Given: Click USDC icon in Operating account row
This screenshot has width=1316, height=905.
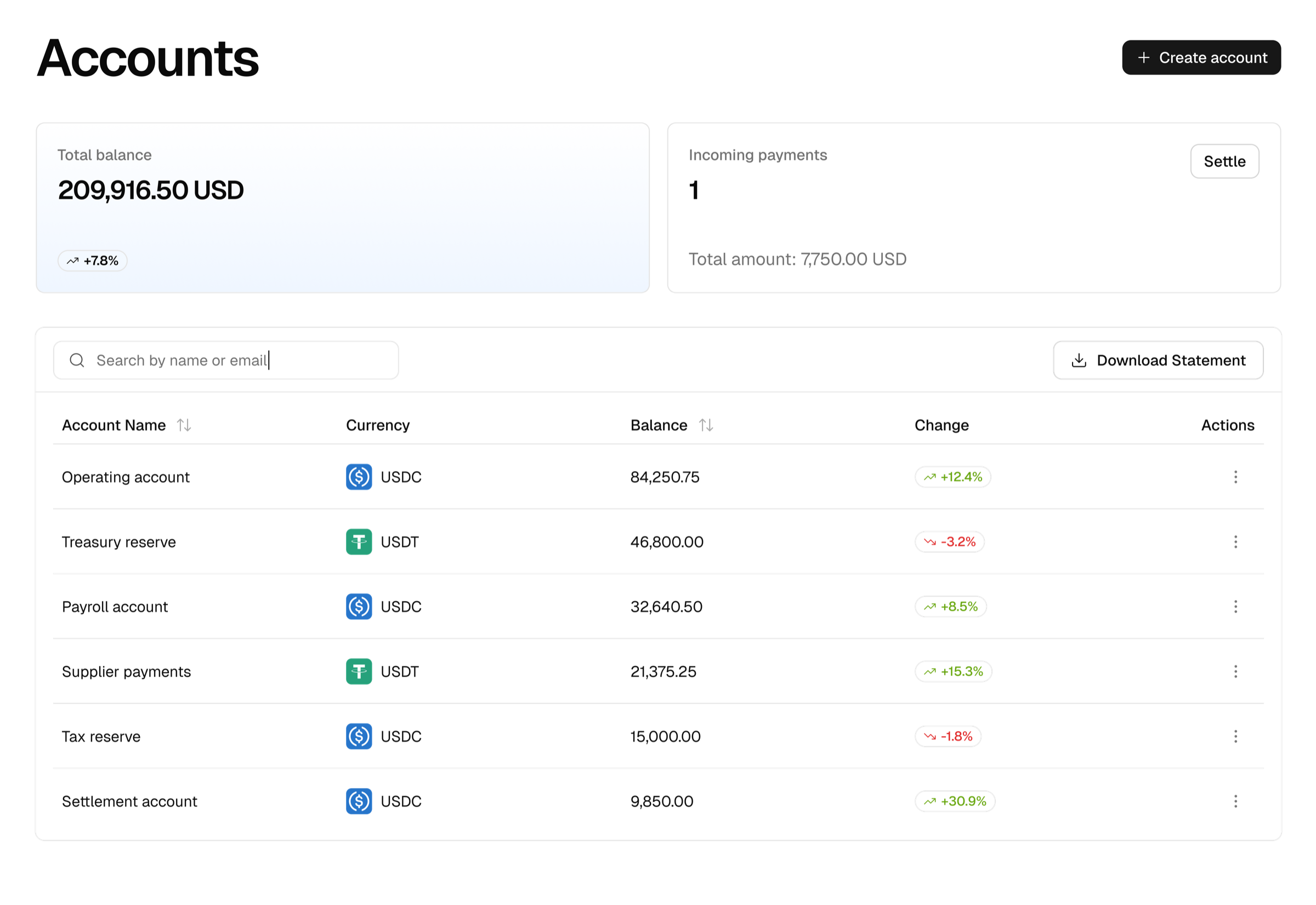Looking at the screenshot, I should [359, 477].
